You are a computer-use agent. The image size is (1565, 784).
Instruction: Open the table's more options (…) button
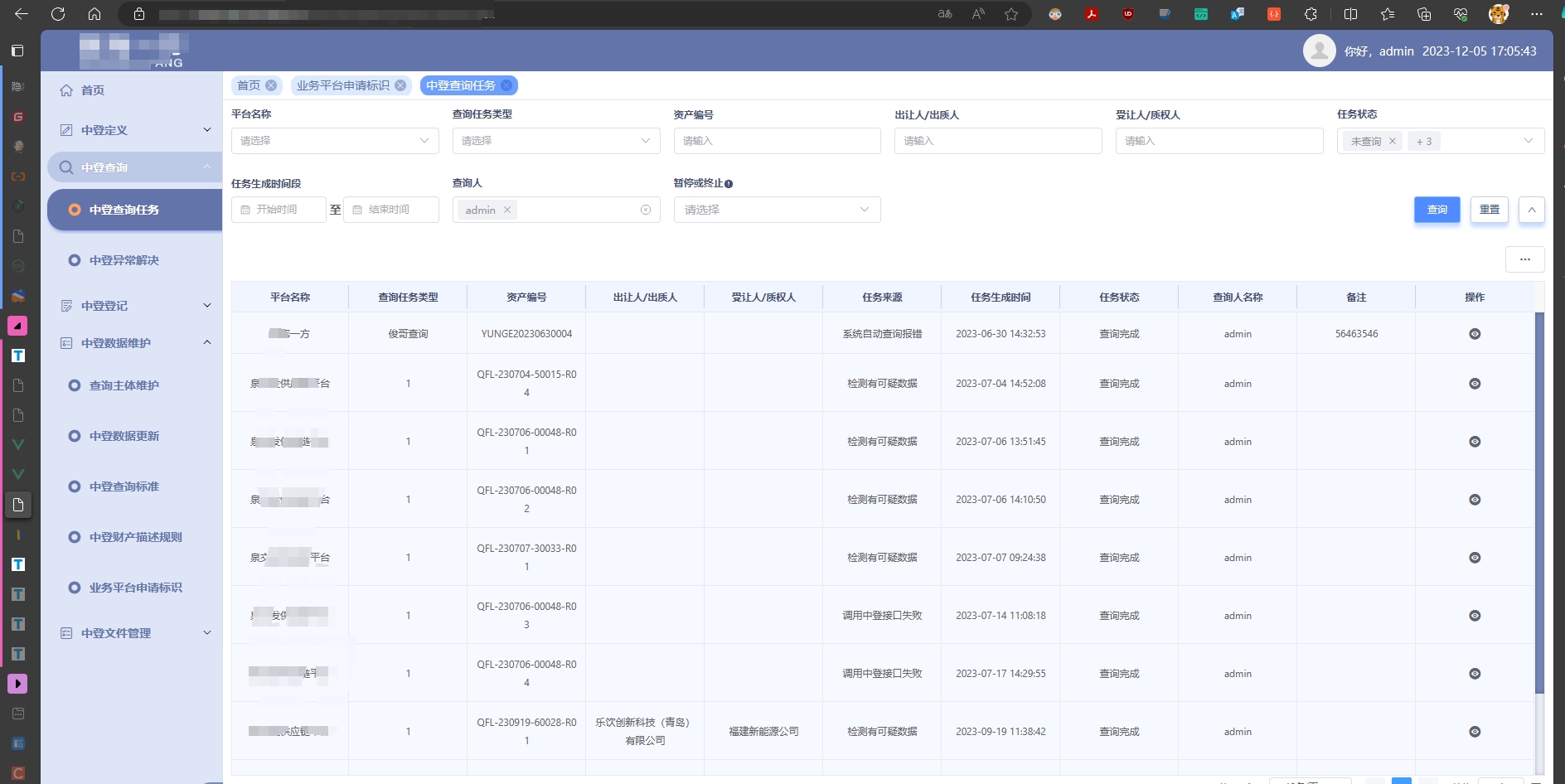point(1525,259)
